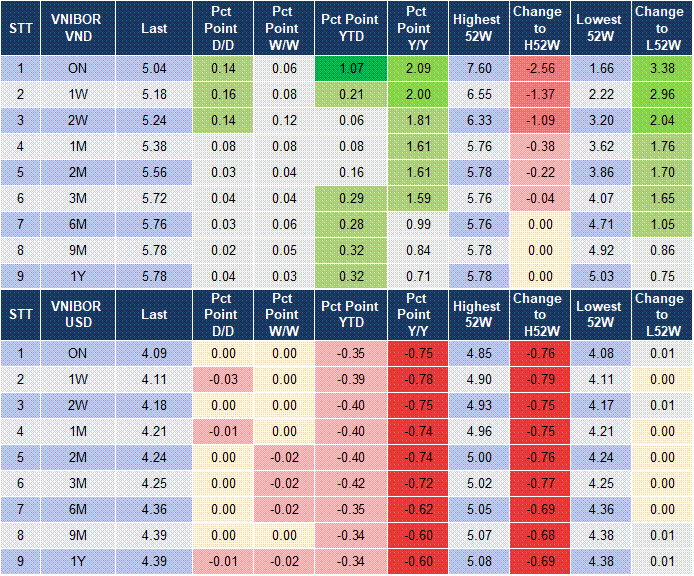Click the Last header in the VND table
694x576 pixels.
(154, 28)
